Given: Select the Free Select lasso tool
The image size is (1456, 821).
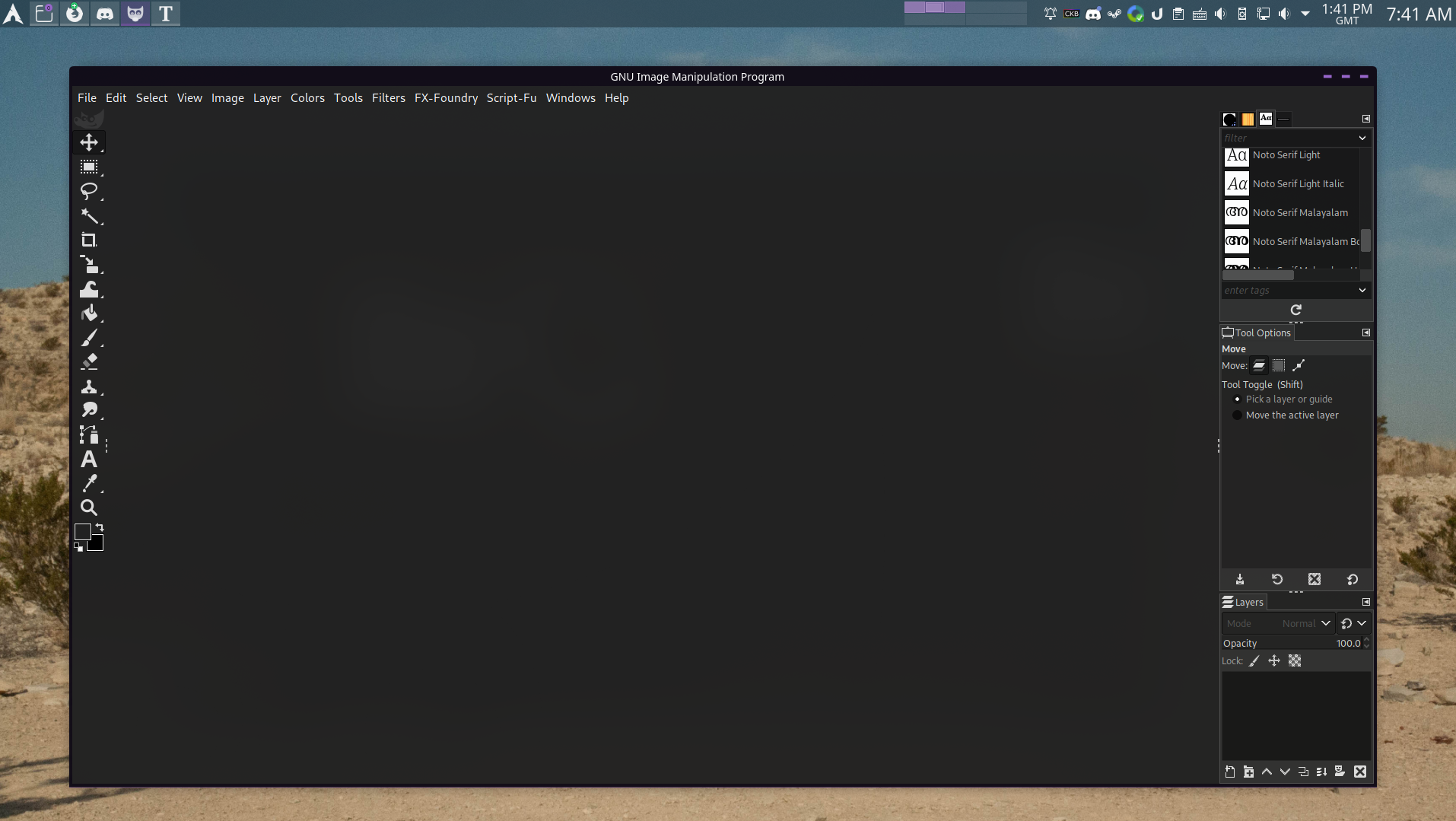Looking at the screenshot, I should [x=89, y=191].
